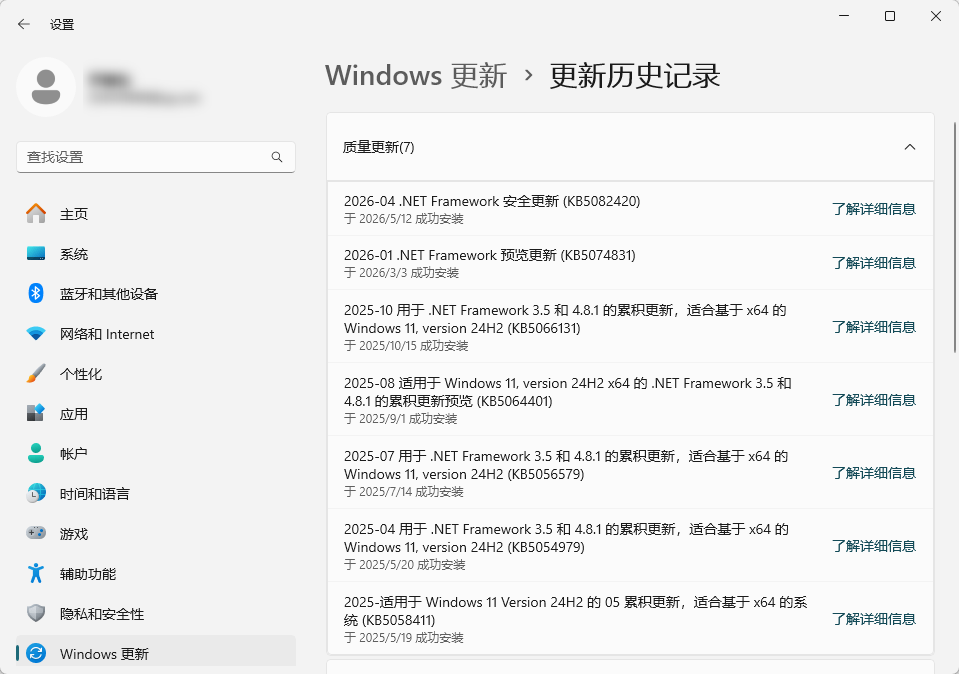Switch to 应用 settings
The width and height of the screenshot is (959, 674).
(156, 413)
